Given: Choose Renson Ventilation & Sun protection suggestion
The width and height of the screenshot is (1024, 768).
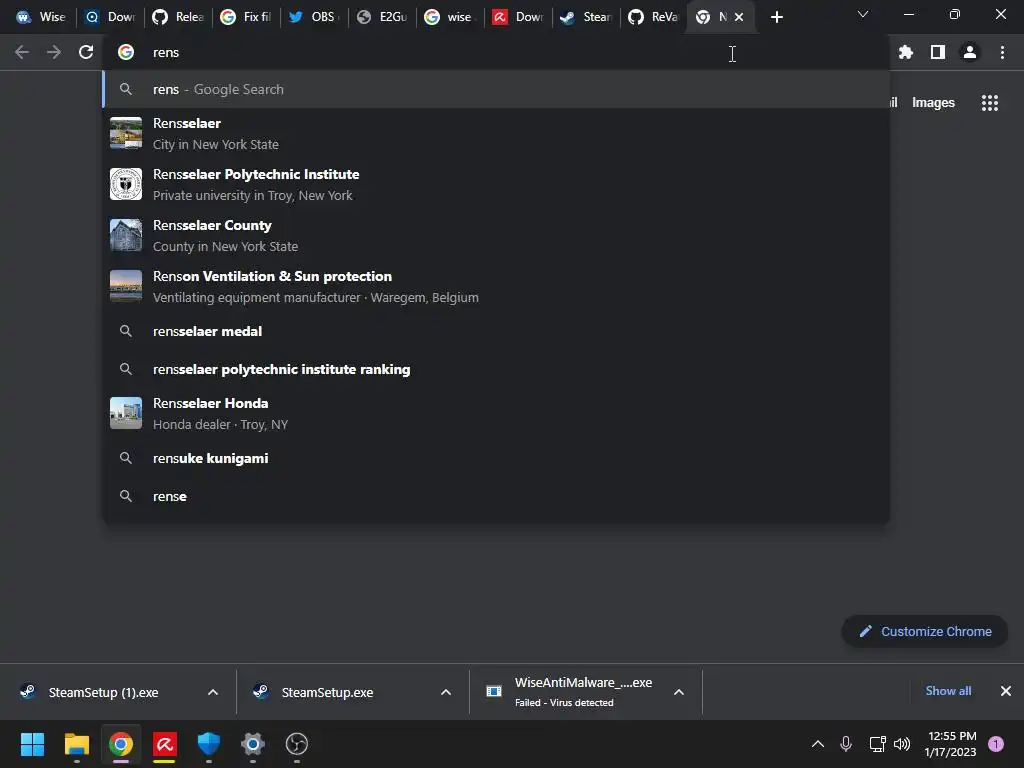Looking at the screenshot, I should coord(496,286).
